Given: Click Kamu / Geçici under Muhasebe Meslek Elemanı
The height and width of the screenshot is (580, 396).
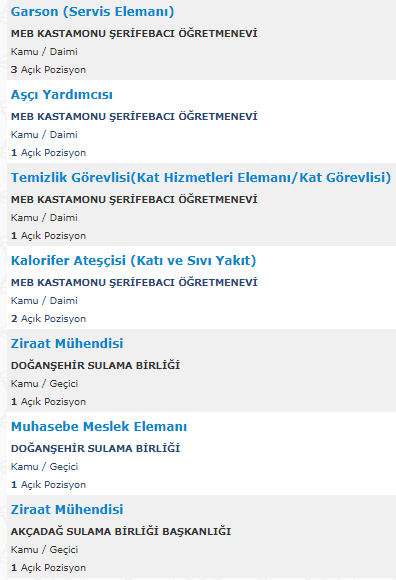Looking at the screenshot, I should tap(44, 467).
